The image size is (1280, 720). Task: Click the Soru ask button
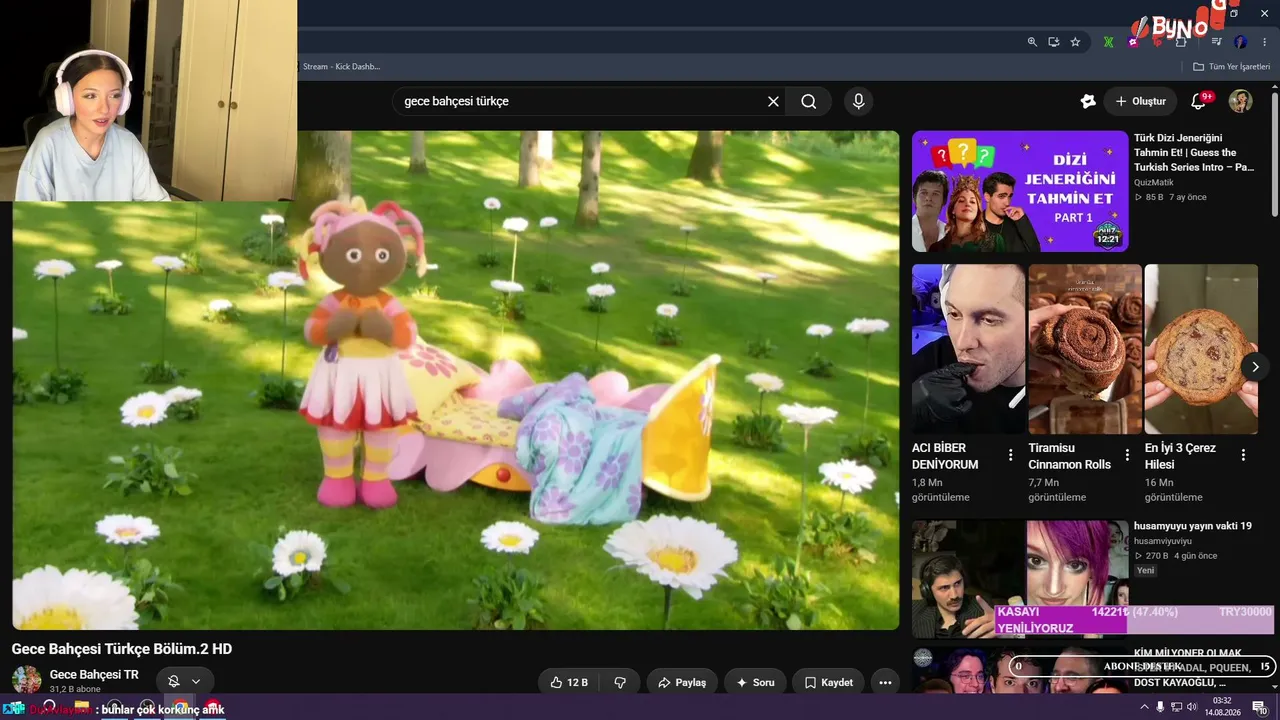pyautogui.click(x=755, y=682)
